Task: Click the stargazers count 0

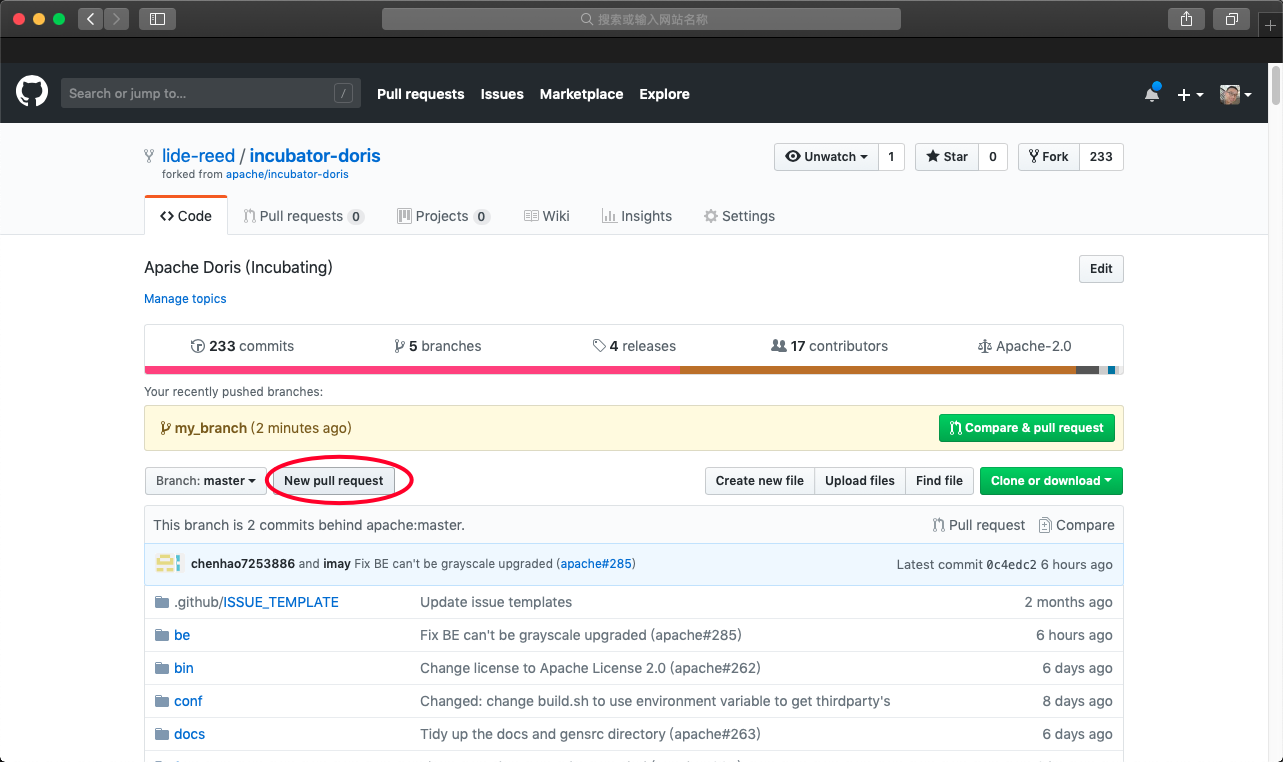Action: (x=992, y=157)
